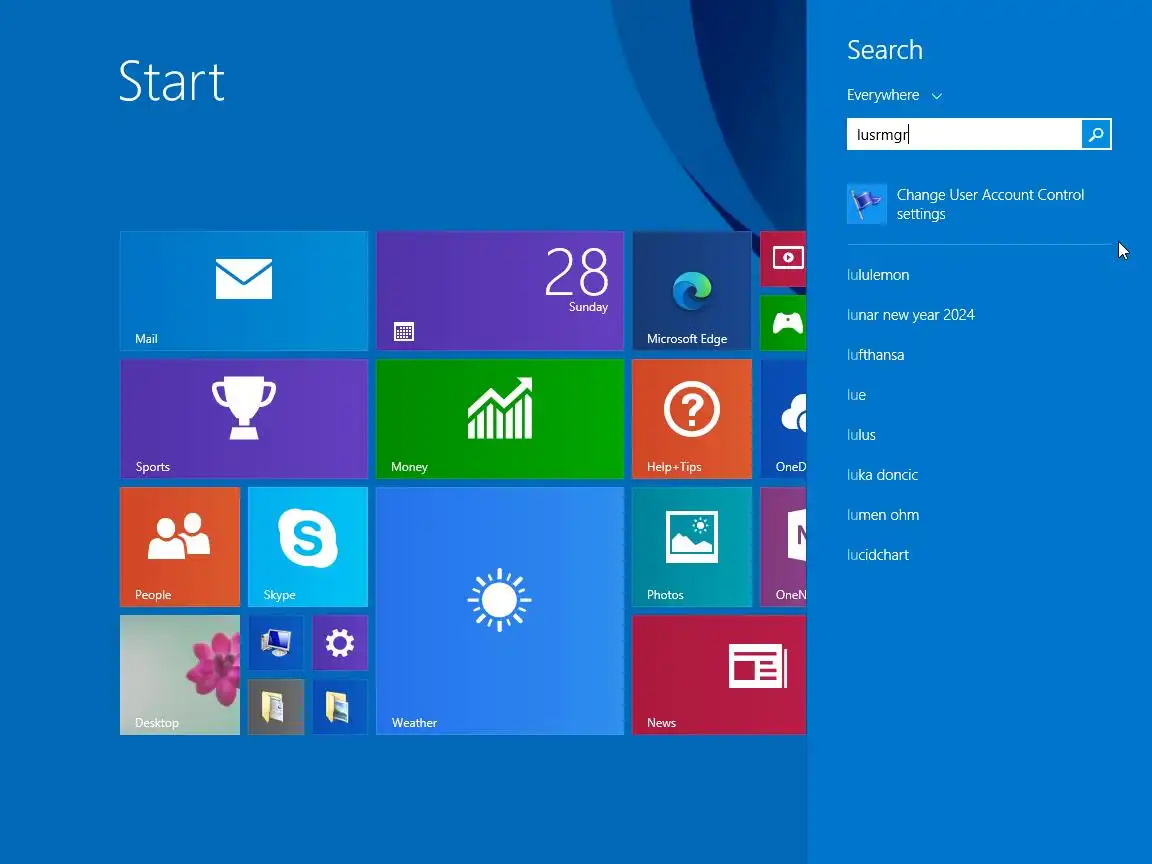
Task: Open the Weather tile
Action: pos(500,611)
